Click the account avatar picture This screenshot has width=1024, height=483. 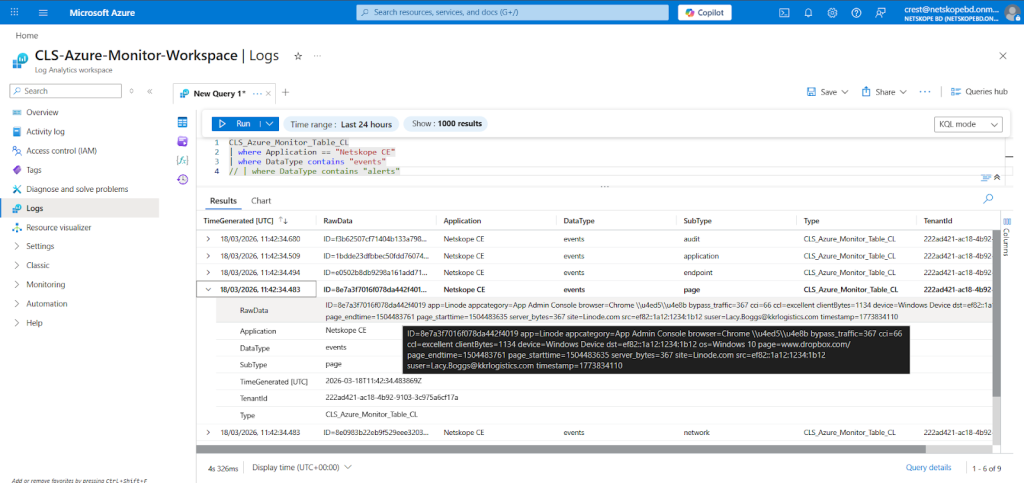point(1012,12)
